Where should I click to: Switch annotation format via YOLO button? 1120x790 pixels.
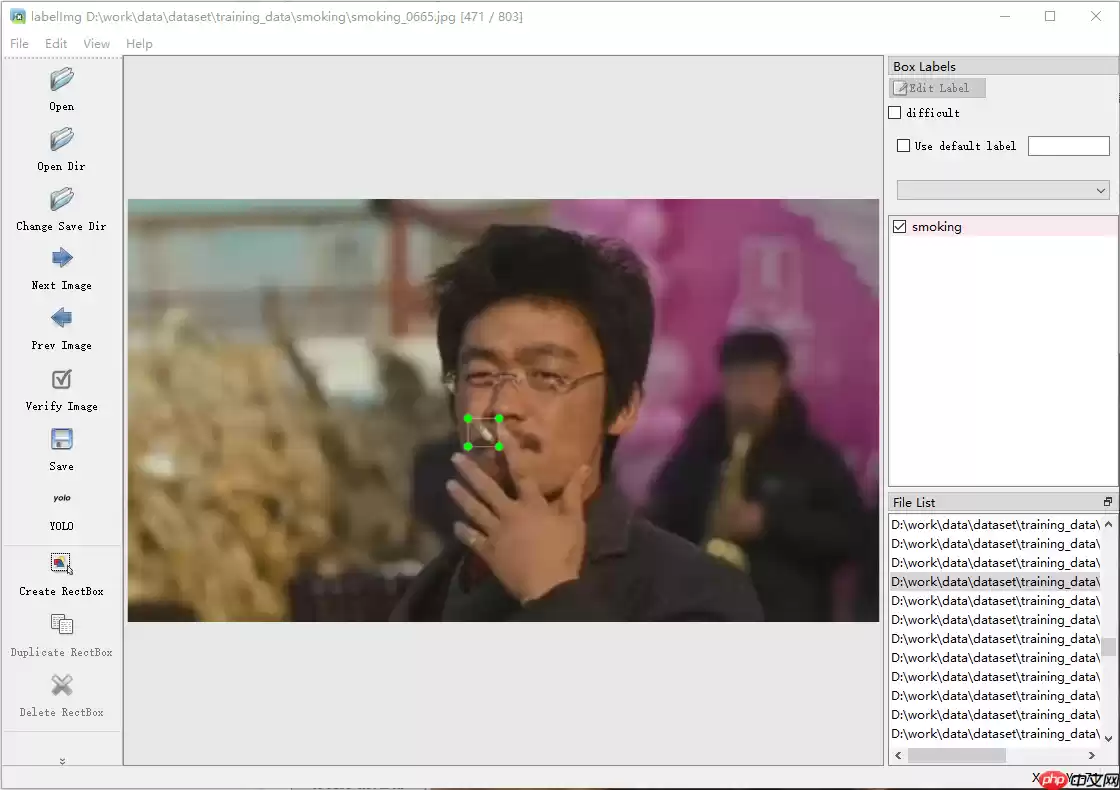tap(61, 499)
